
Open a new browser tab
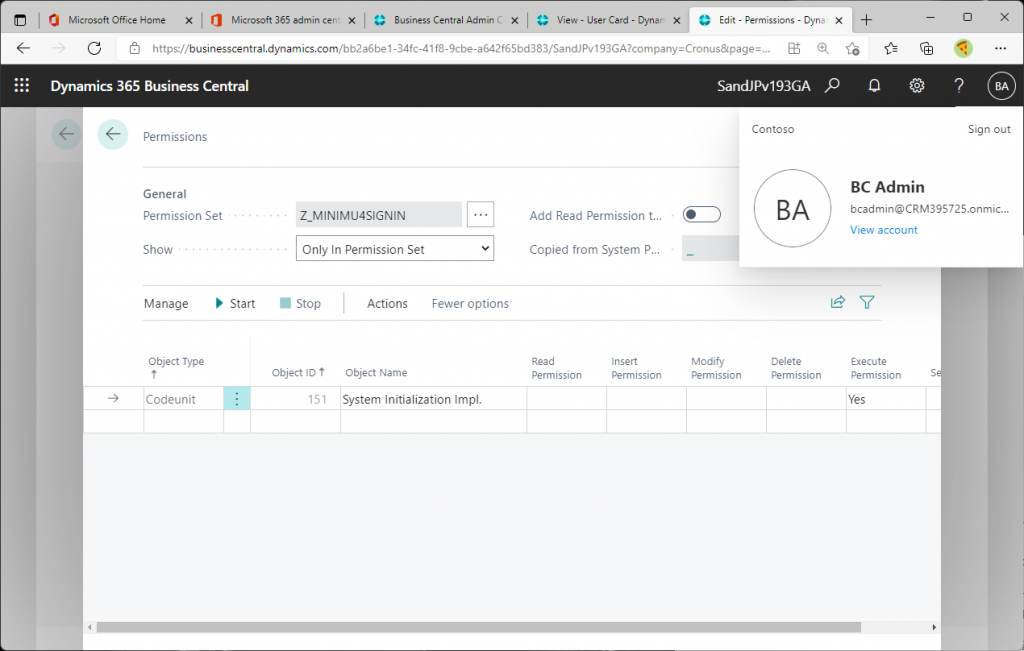click(866, 20)
